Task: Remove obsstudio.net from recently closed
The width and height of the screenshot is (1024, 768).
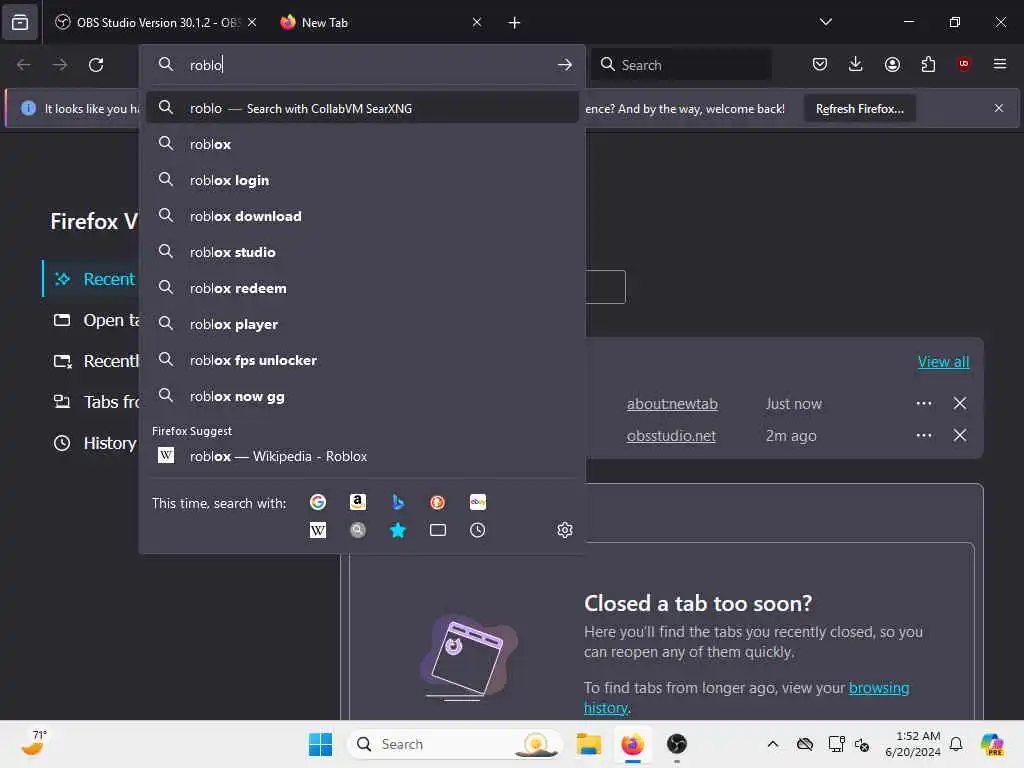Action: coord(959,435)
